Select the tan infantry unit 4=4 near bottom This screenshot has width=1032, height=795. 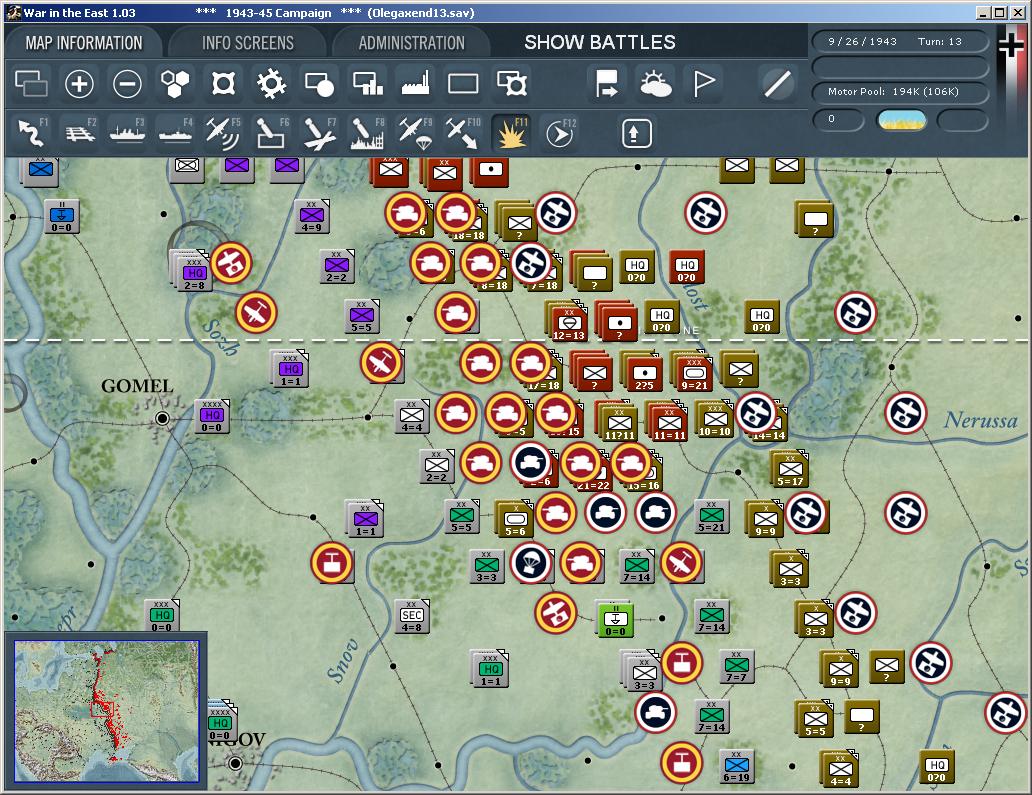[840, 769]
